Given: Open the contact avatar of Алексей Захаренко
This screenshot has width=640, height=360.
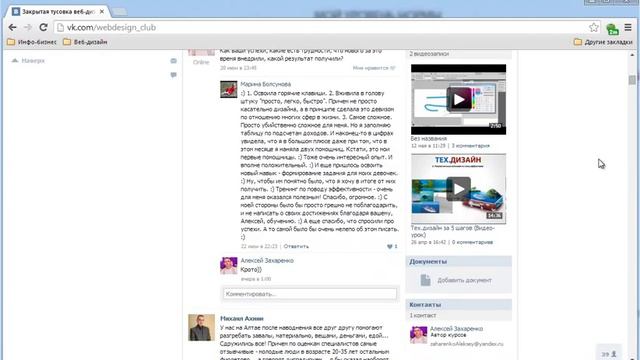Looking at the screenshot, I should (x=418, y=335).
